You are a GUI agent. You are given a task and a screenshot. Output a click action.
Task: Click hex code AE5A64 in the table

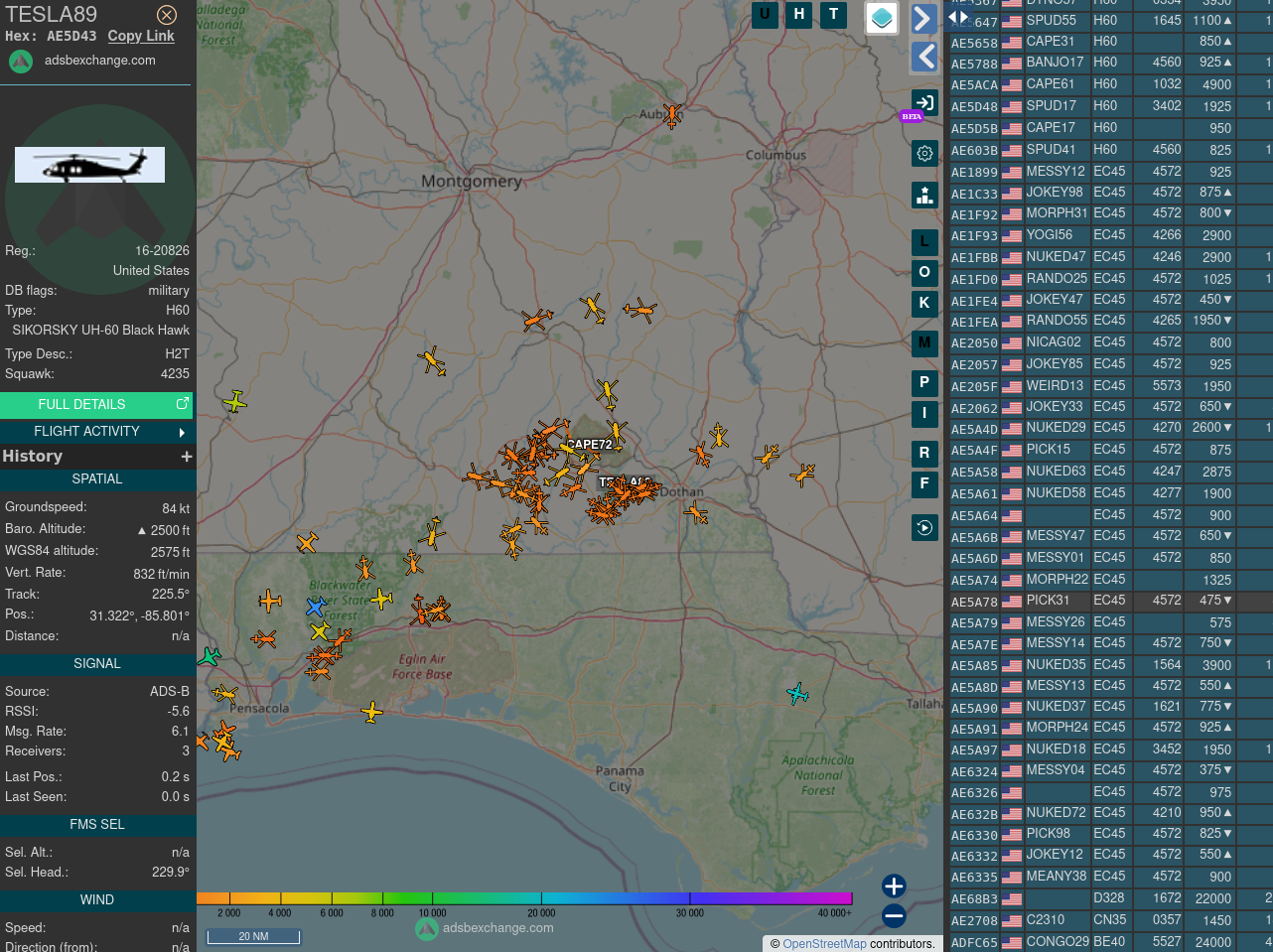[974, 516]
